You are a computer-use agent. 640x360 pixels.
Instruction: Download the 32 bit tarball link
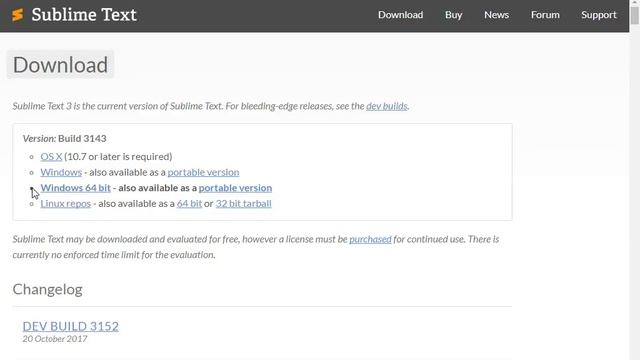(243, 203)
